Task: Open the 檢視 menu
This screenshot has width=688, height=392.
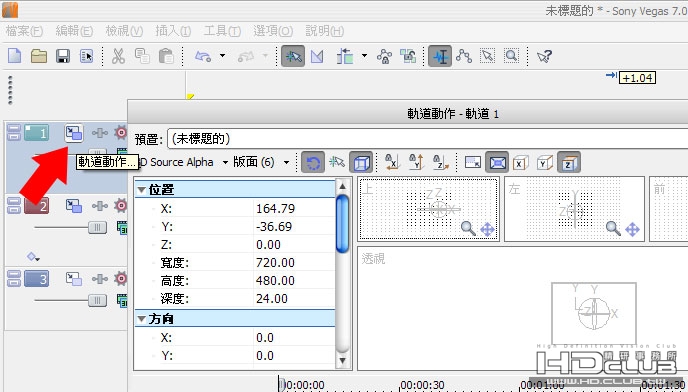Action: (125, 31)
